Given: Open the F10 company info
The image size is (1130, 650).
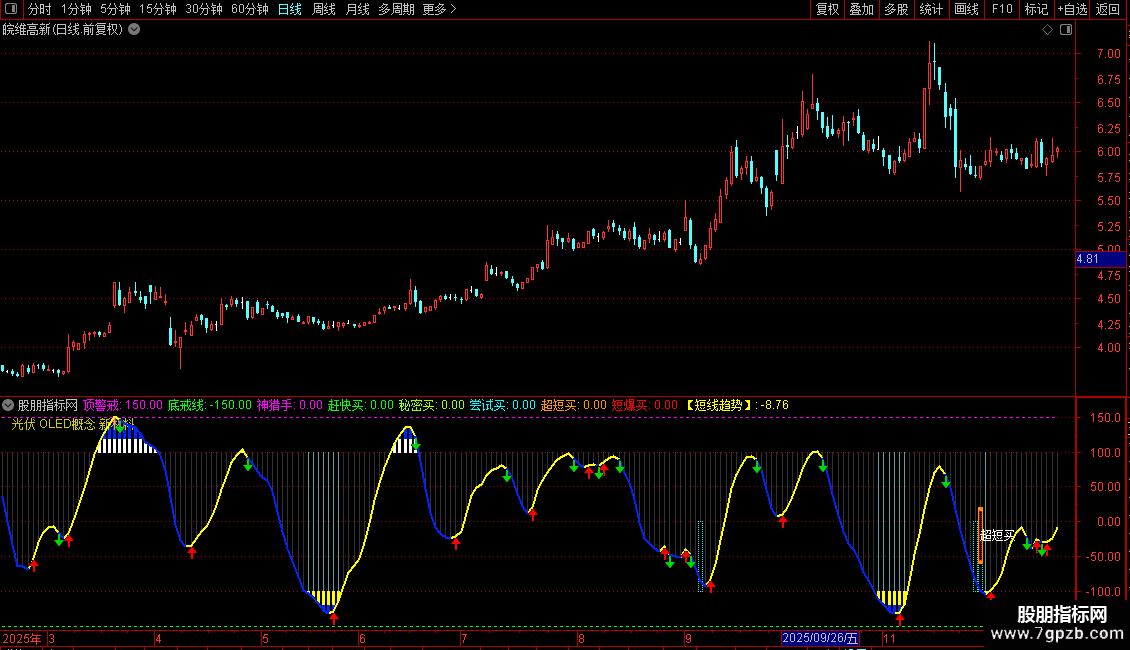Looking at the screenshot, I should pos(1002,9).
